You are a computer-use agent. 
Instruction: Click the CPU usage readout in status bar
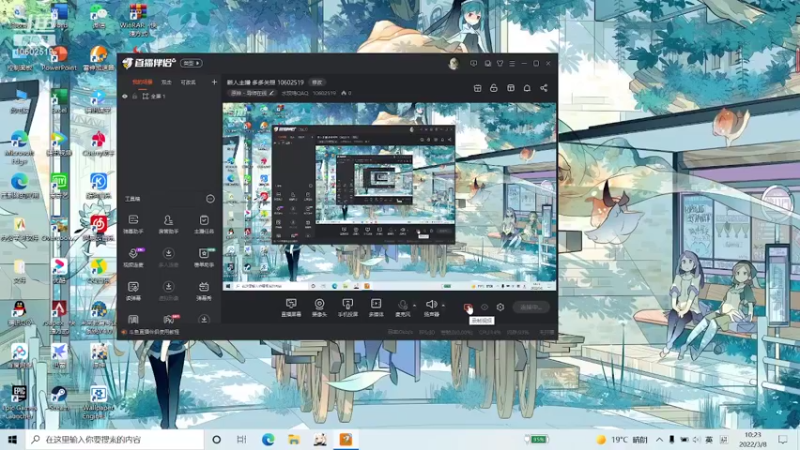pyautogui.click(x=490, y=332)
